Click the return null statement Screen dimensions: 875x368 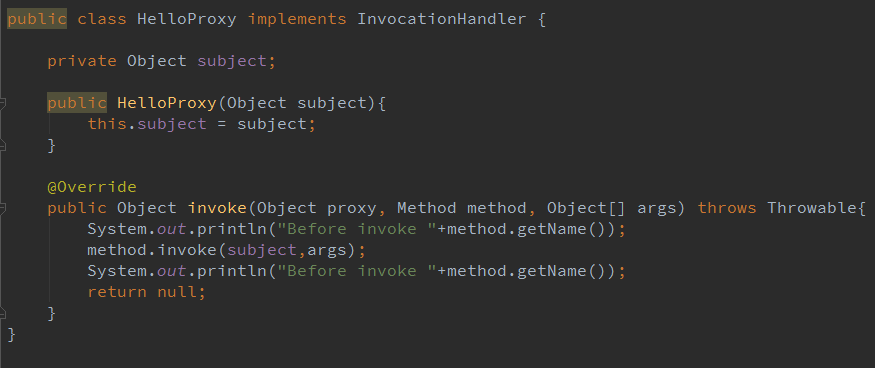point(146,292)
